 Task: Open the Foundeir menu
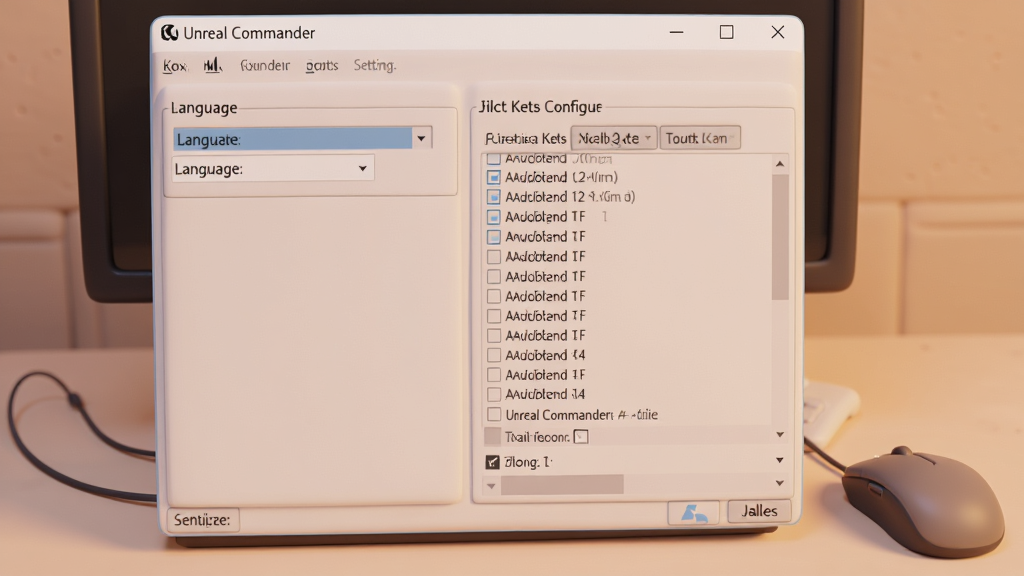pos(264,65)
